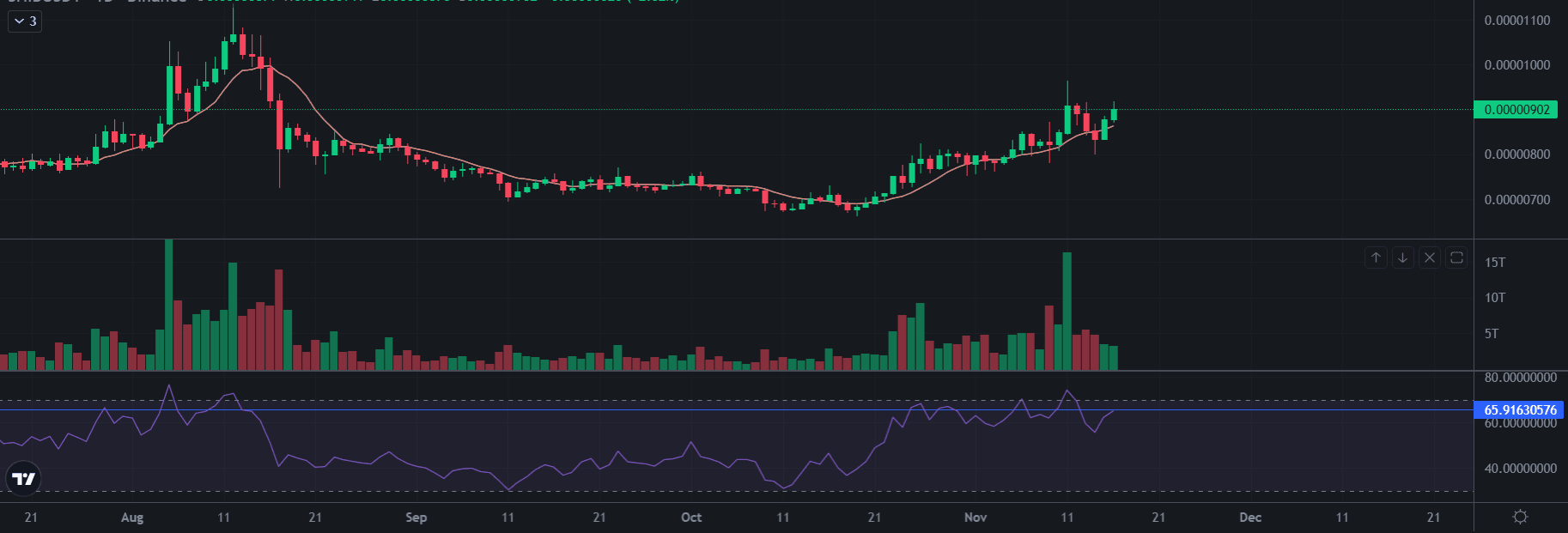Delete the volume pane with X icon

point(1430,257)
